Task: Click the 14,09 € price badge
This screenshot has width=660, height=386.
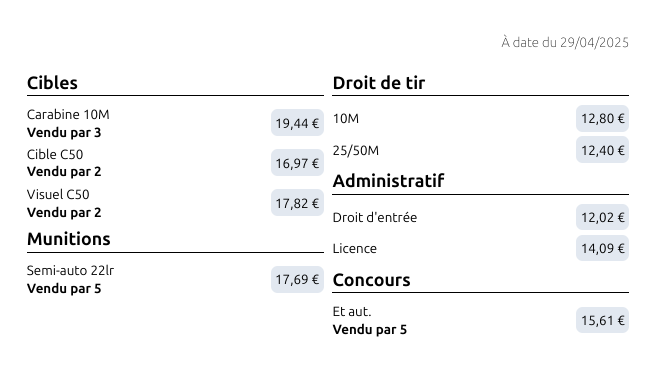Action: 602,248
